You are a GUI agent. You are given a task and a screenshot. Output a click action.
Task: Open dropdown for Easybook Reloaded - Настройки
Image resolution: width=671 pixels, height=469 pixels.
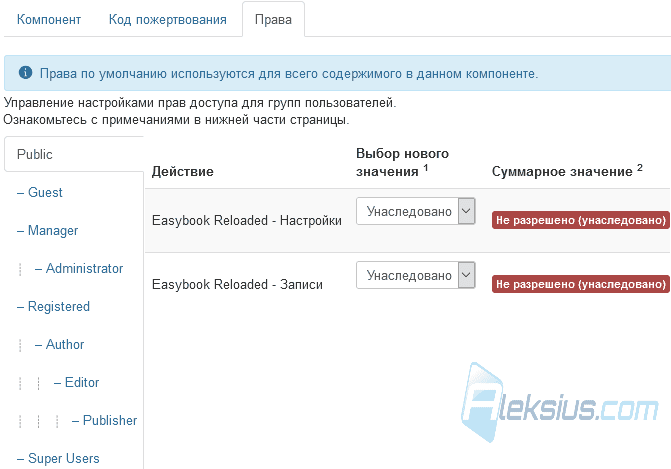(416, 211)
